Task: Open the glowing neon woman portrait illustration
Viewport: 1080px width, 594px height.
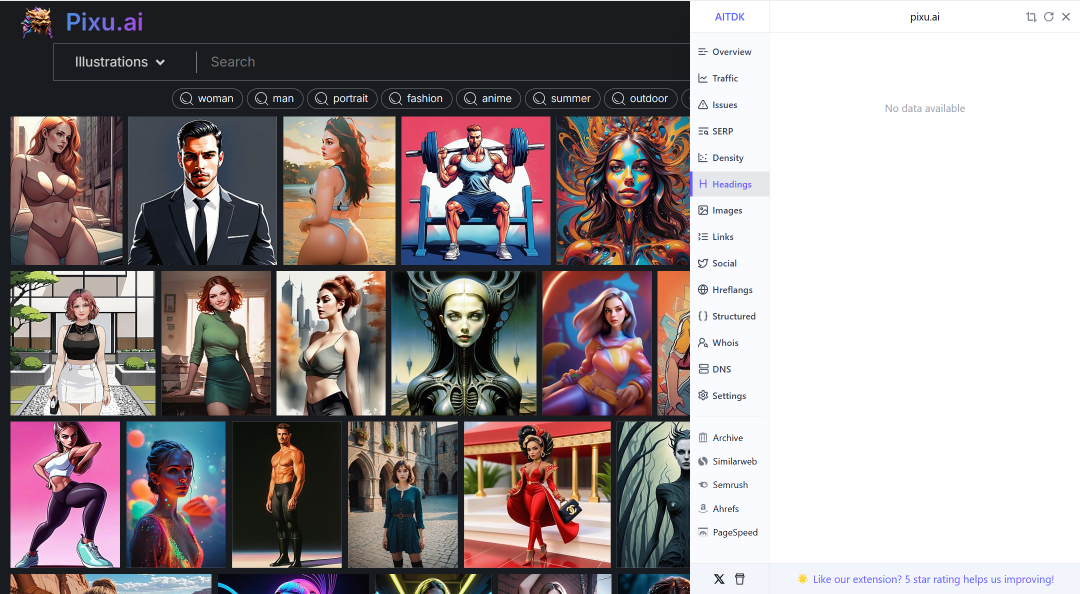Action: 176,495
